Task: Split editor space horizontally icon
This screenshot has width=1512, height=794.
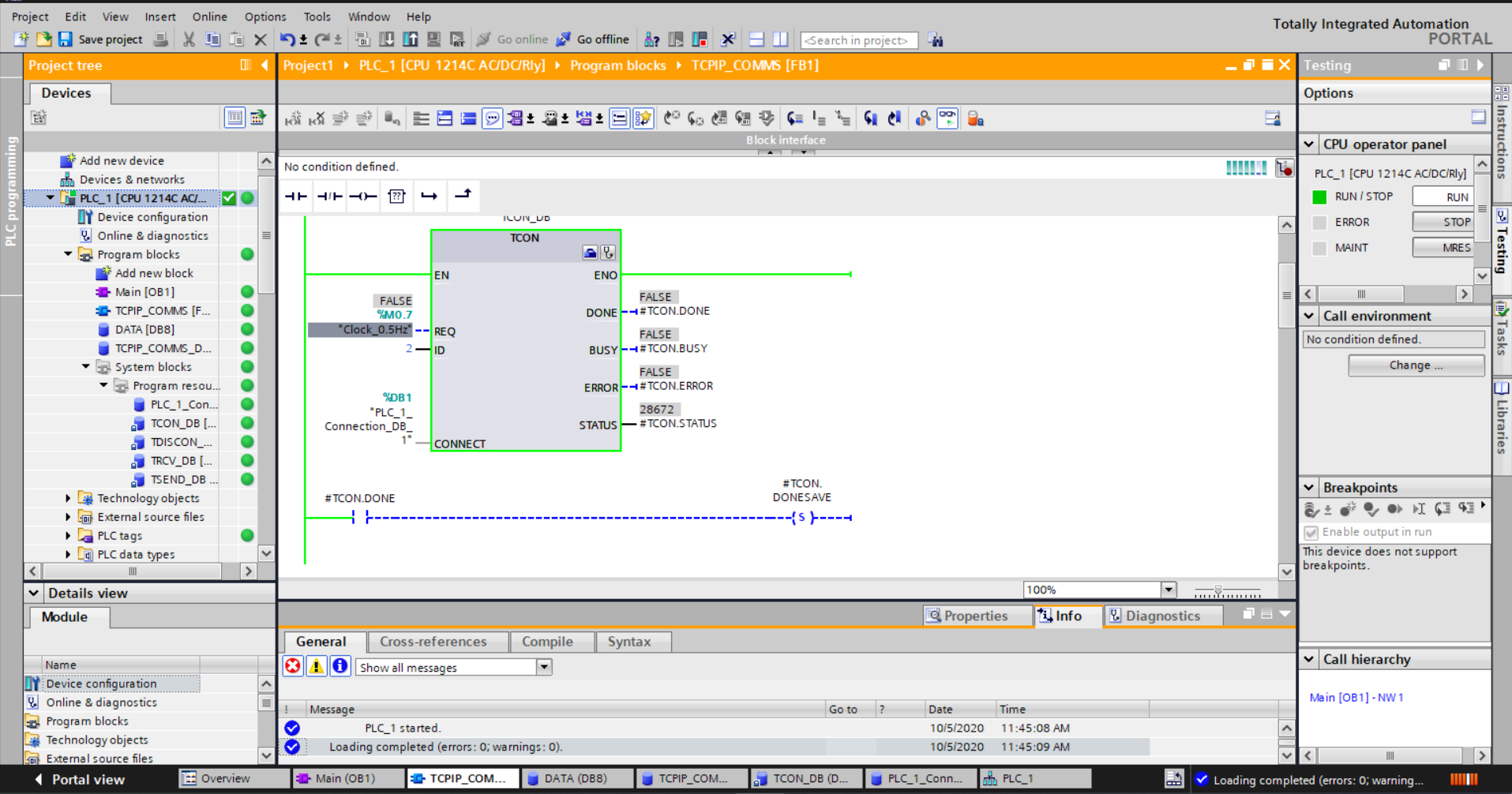Action: [756, 39]
